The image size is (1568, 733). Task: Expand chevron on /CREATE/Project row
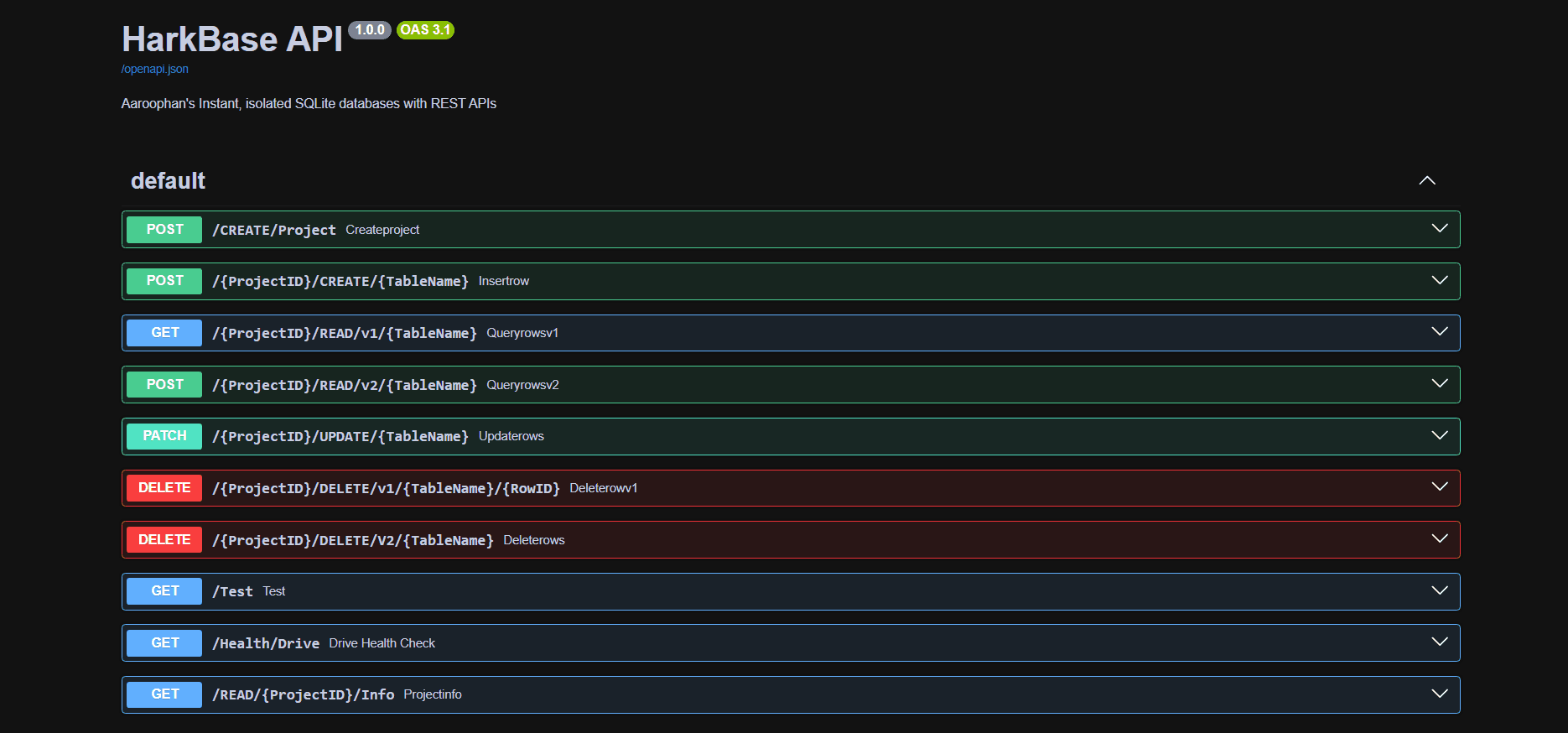(1439, 229)
